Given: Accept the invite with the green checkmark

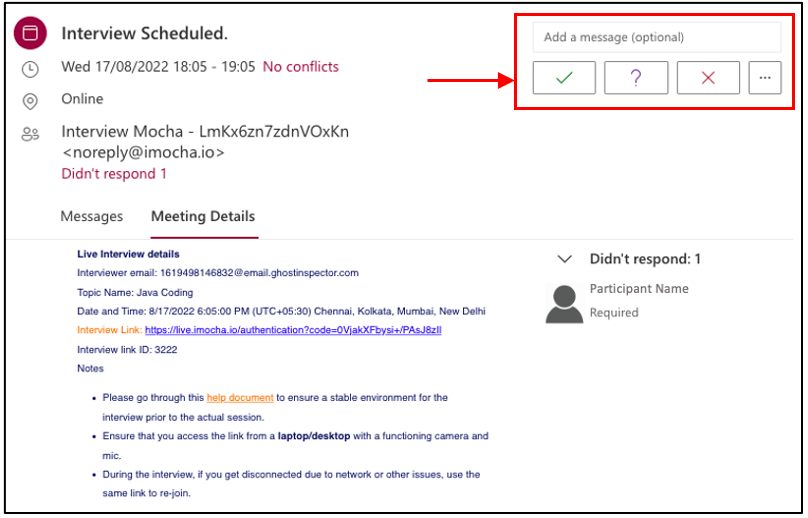Looking at the screenshot, I should pyautogui.click(x=564, y=78).
